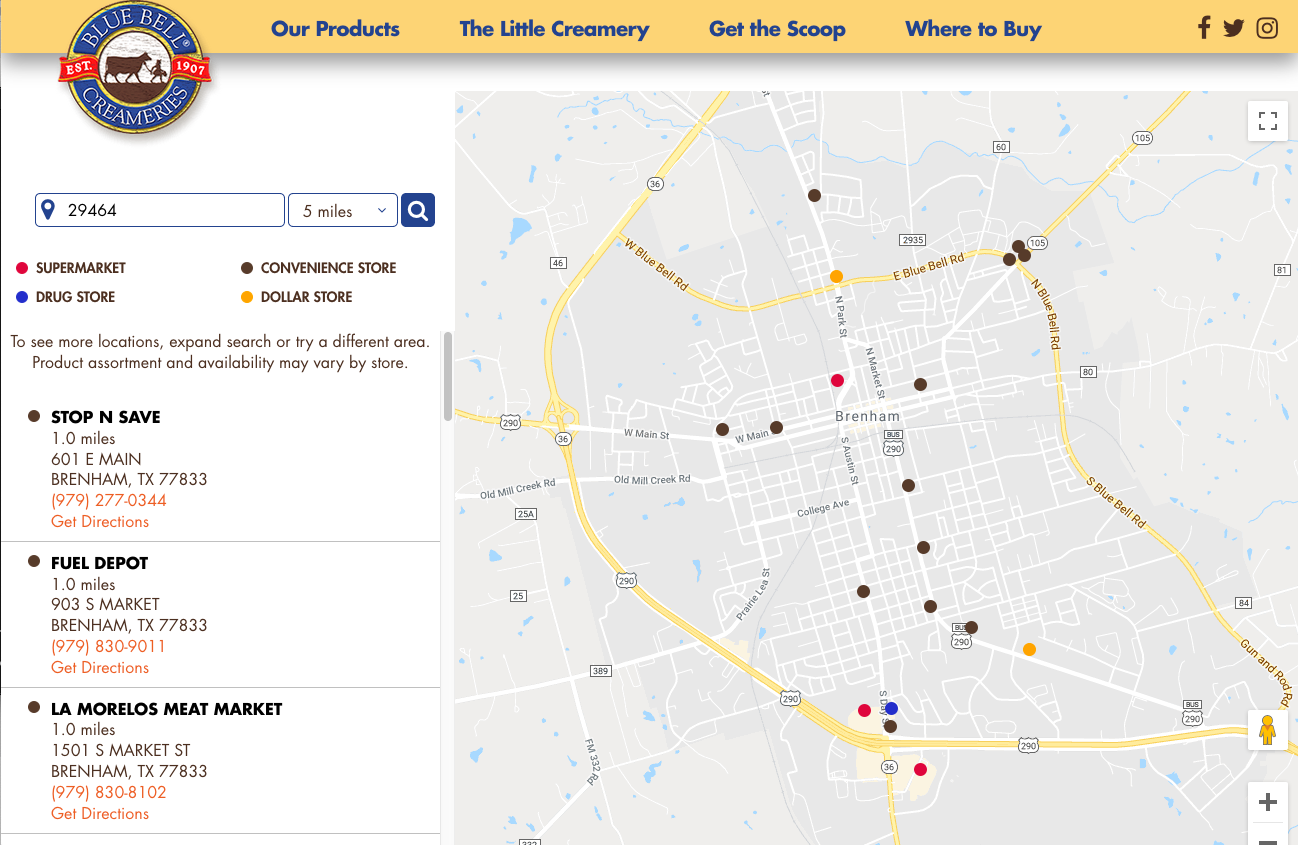Navigate to The Little Creamery tab
This screenshot has height=845, width=1298.
coord(554,29)
